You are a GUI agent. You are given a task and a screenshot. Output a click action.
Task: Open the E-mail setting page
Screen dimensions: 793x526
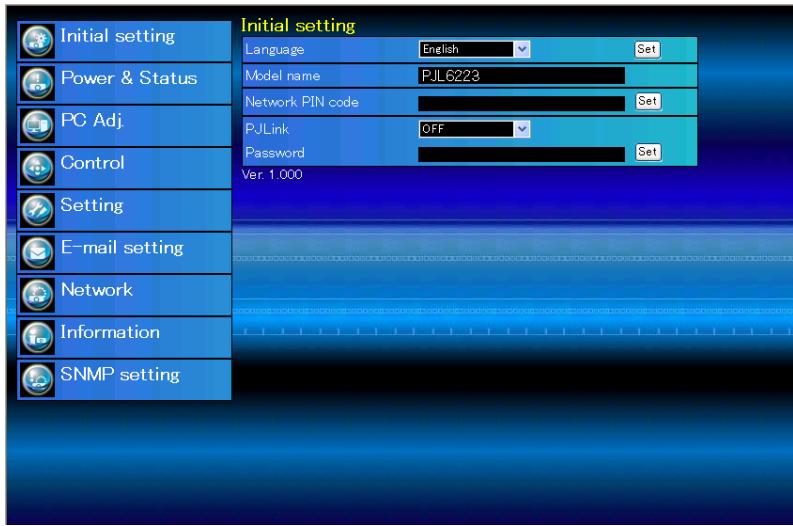[122, 248]
